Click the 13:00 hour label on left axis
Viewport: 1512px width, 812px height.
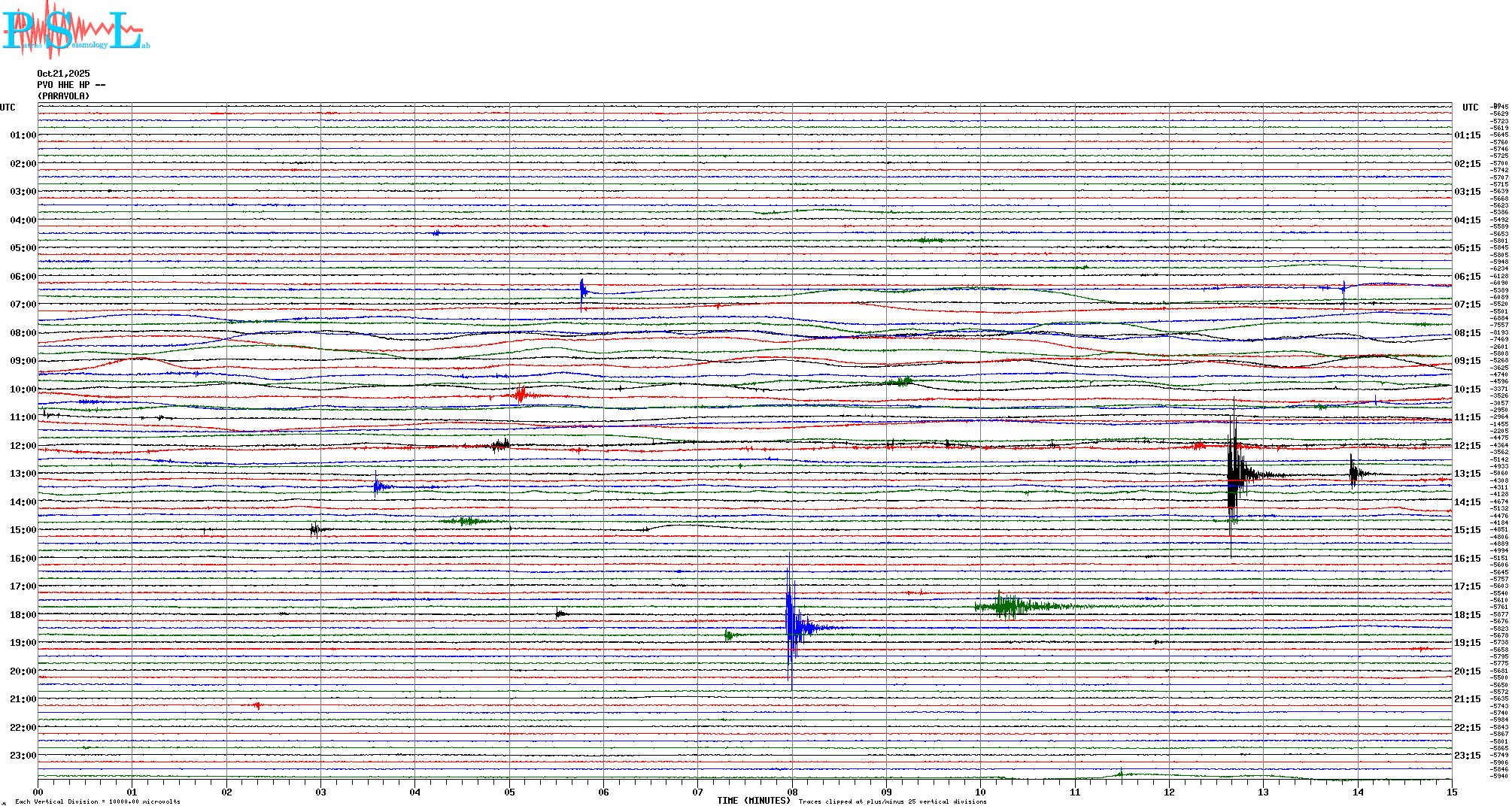23,474
